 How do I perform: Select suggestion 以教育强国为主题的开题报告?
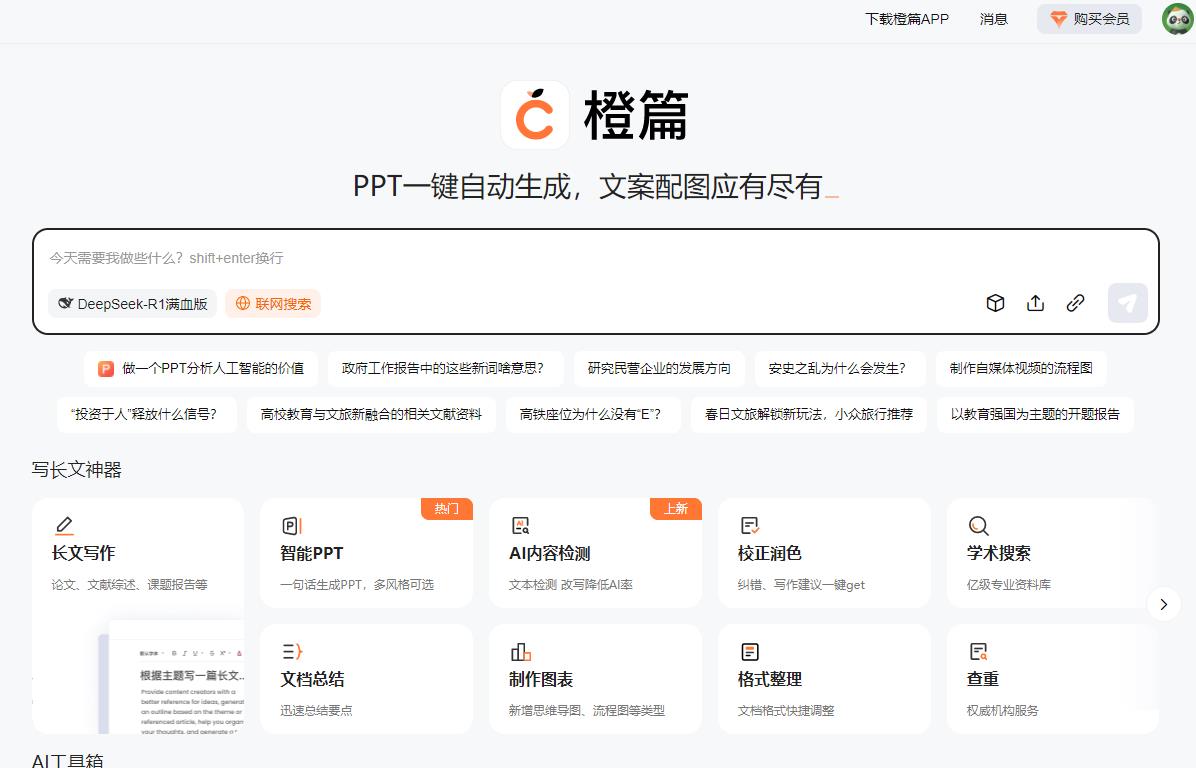pos(1035,415)
